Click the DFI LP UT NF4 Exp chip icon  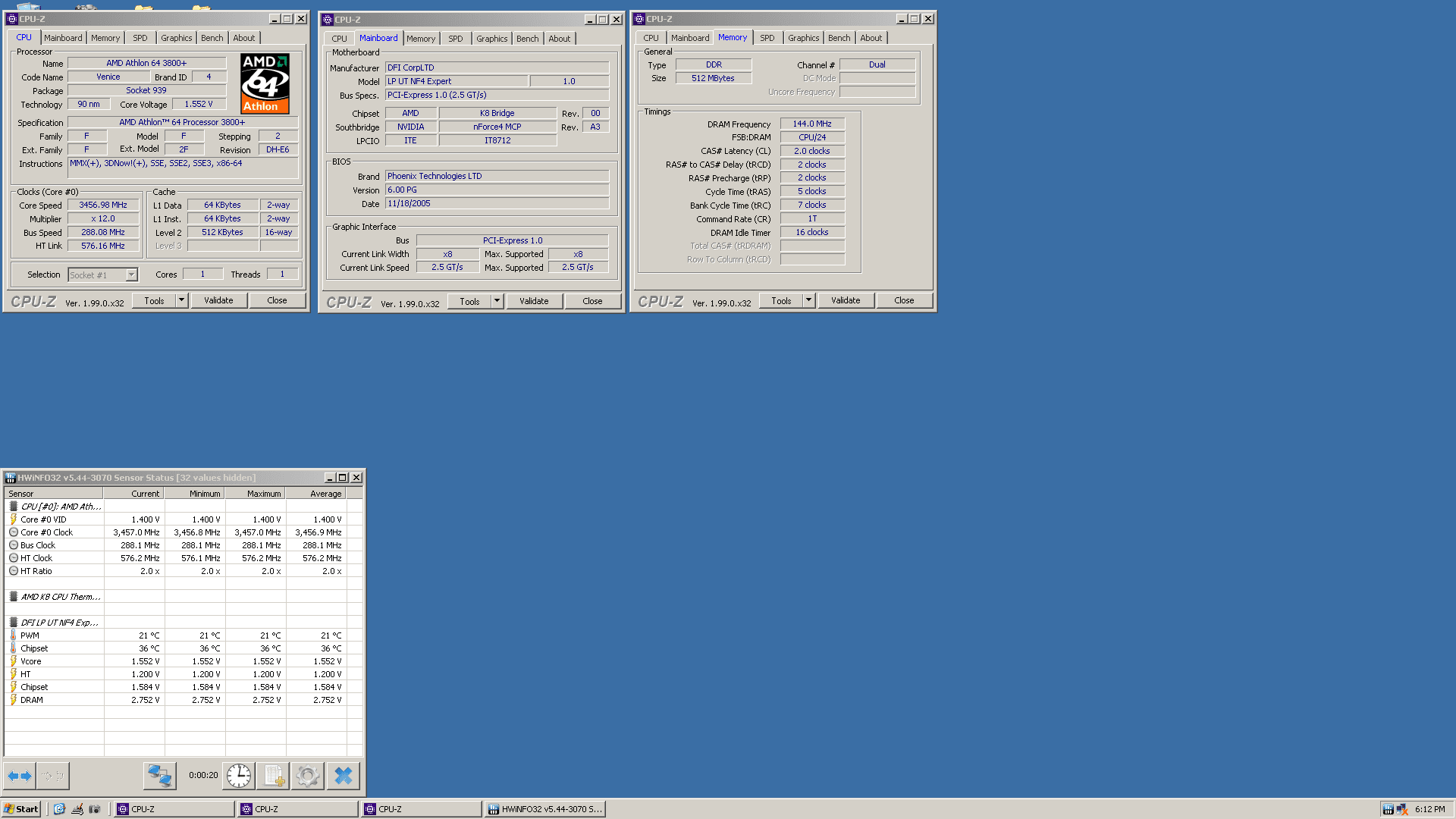click(x=14, y=623)
